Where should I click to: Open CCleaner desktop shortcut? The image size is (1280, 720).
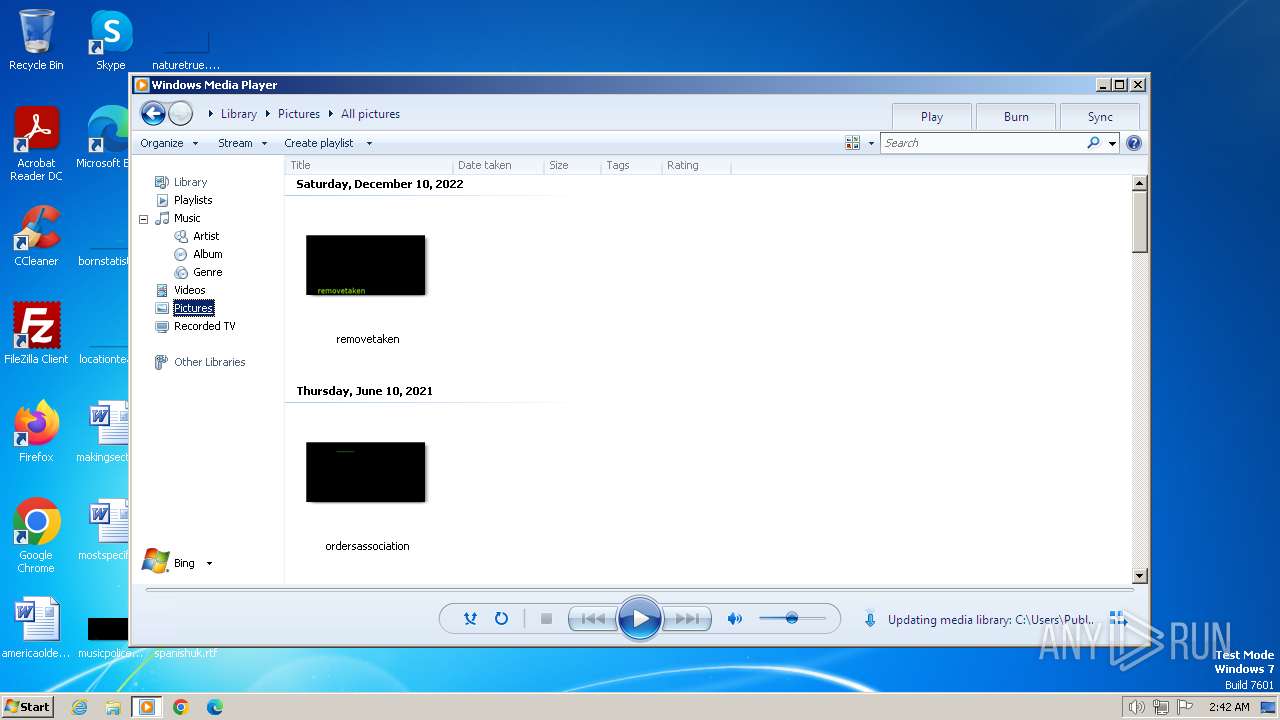click(x=36, y=235)
